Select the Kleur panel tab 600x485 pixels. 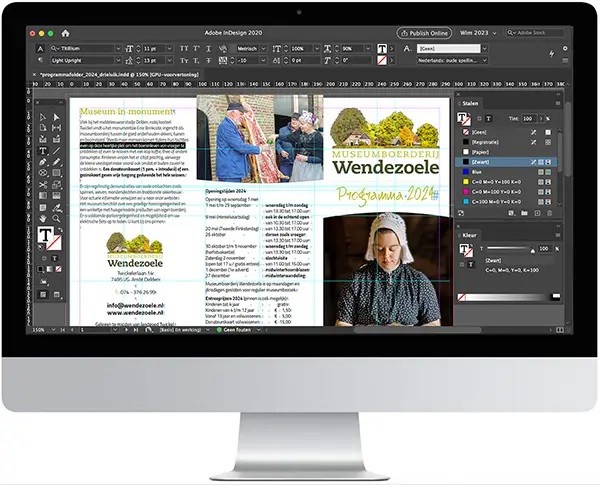click(x=469, y=235)
